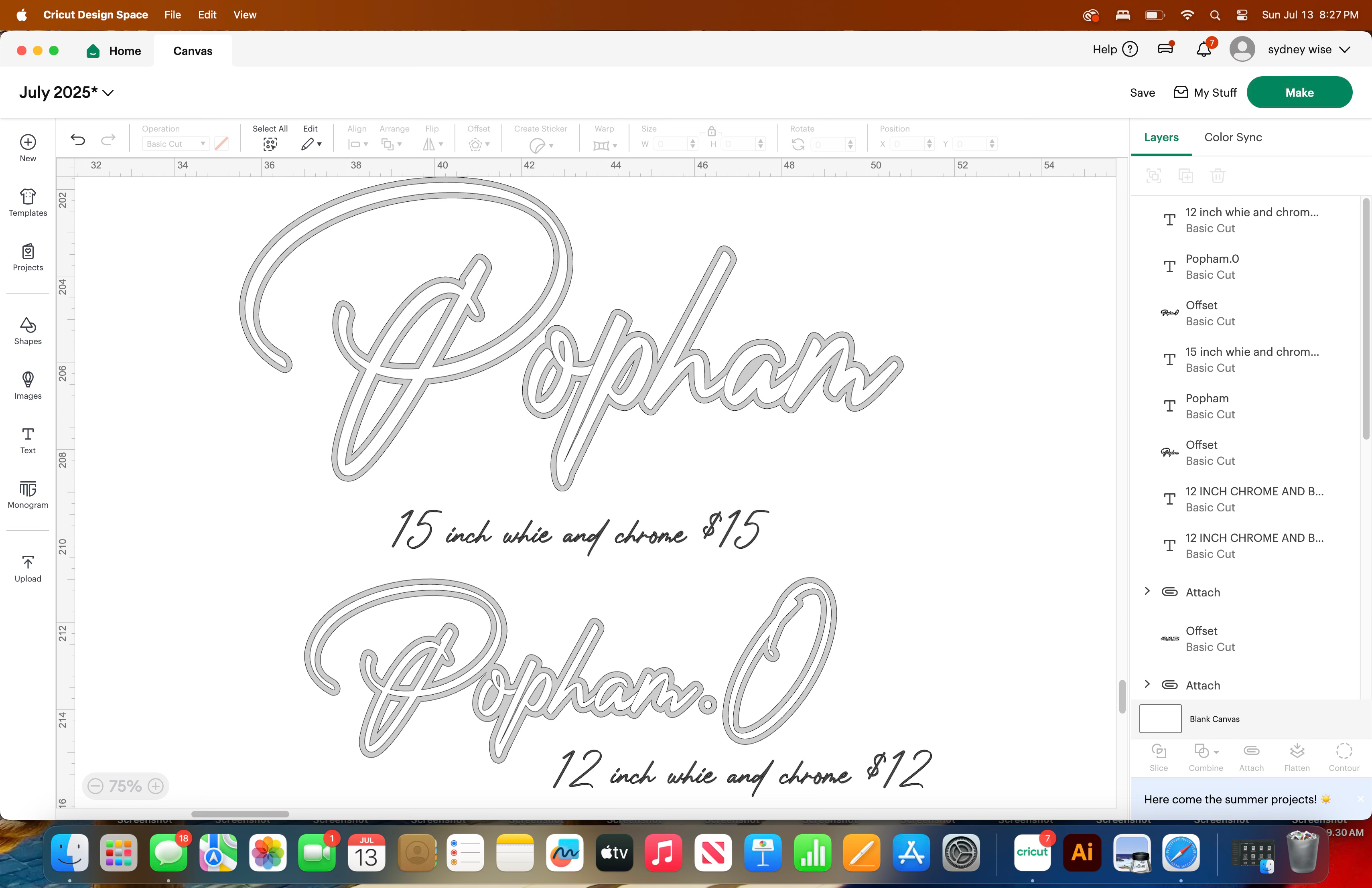Click the Slice icon below Layers panel
Image resolution: width=1372 pixels, height=888 pixels.
coord(1159,756)
